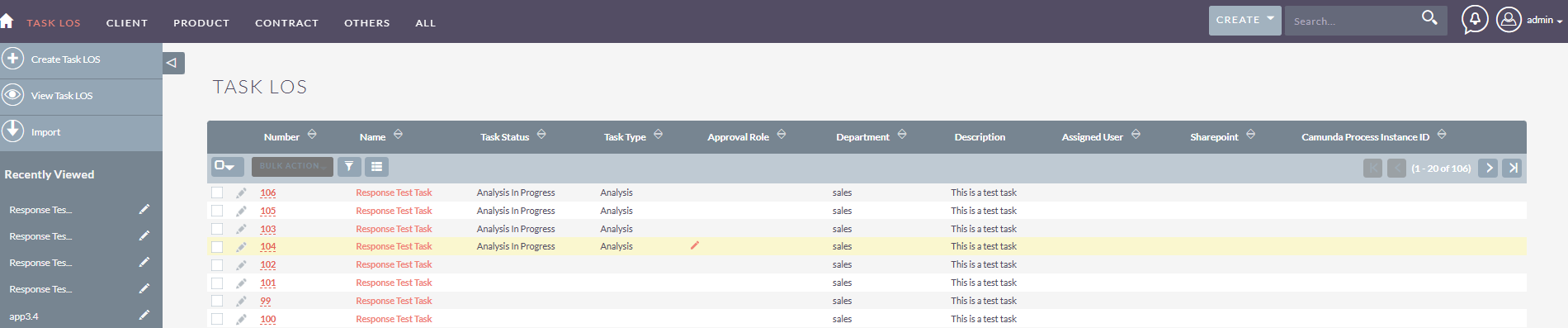This screenshot has width=1568, height=328.
Task: Sort by Camunda Process Instance ID arrows
Action: click(1442, 134)
